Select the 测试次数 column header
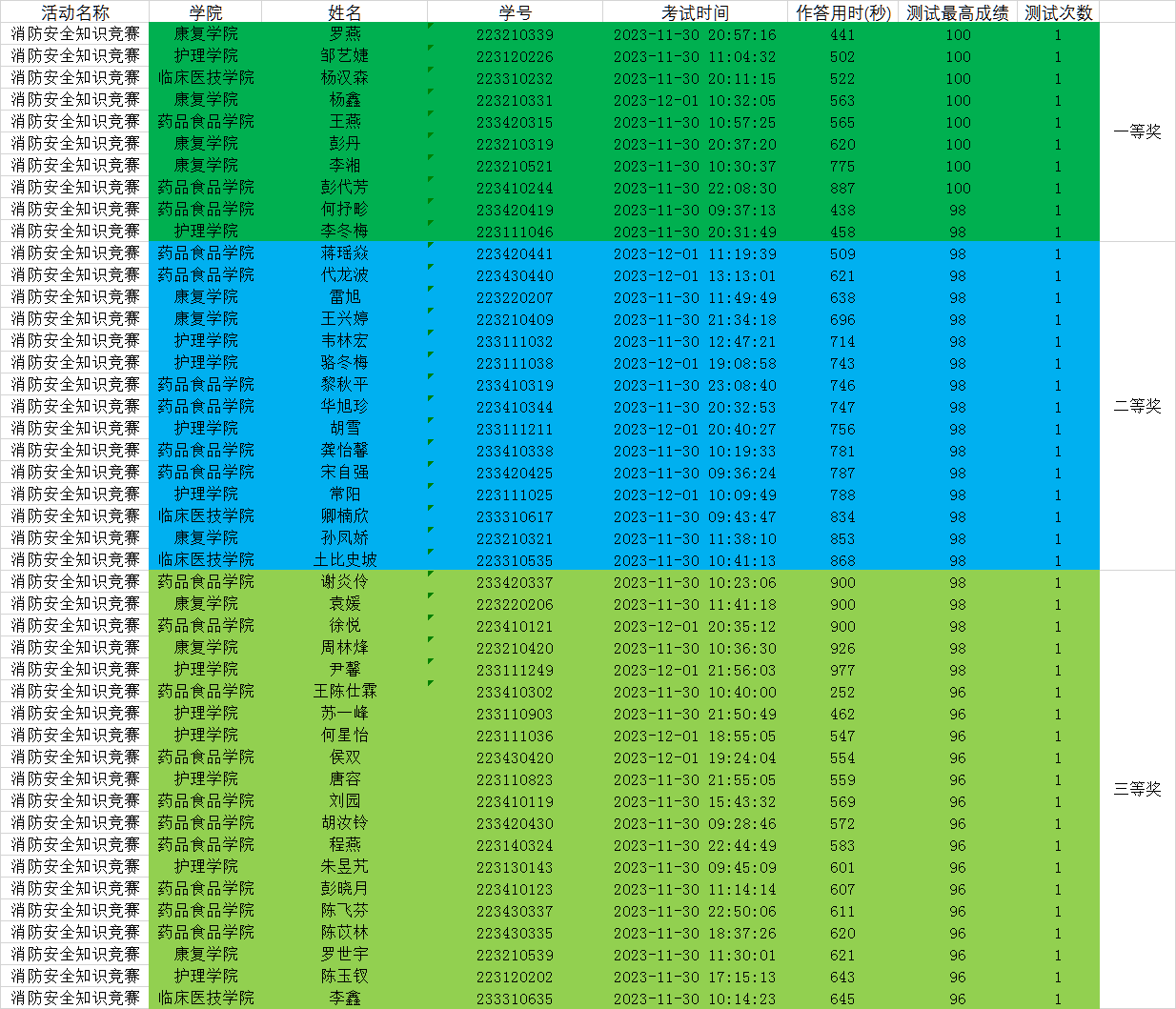Screen dimensions: 1176x1009 pyautogui.click(x=1058, y=12)
